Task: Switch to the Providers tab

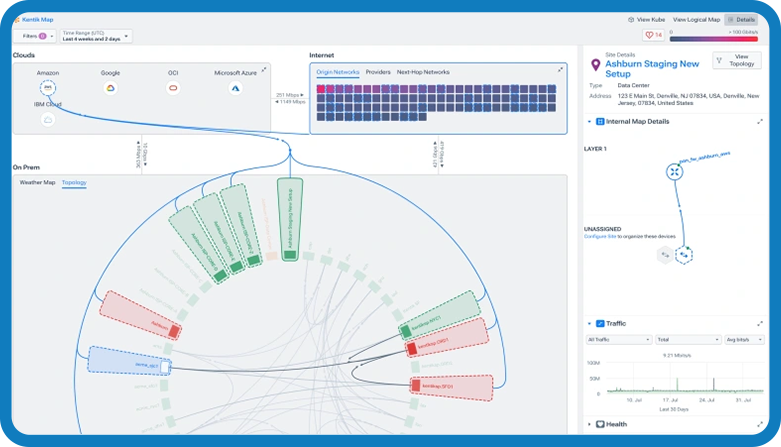Action: [x=378, y=72]
